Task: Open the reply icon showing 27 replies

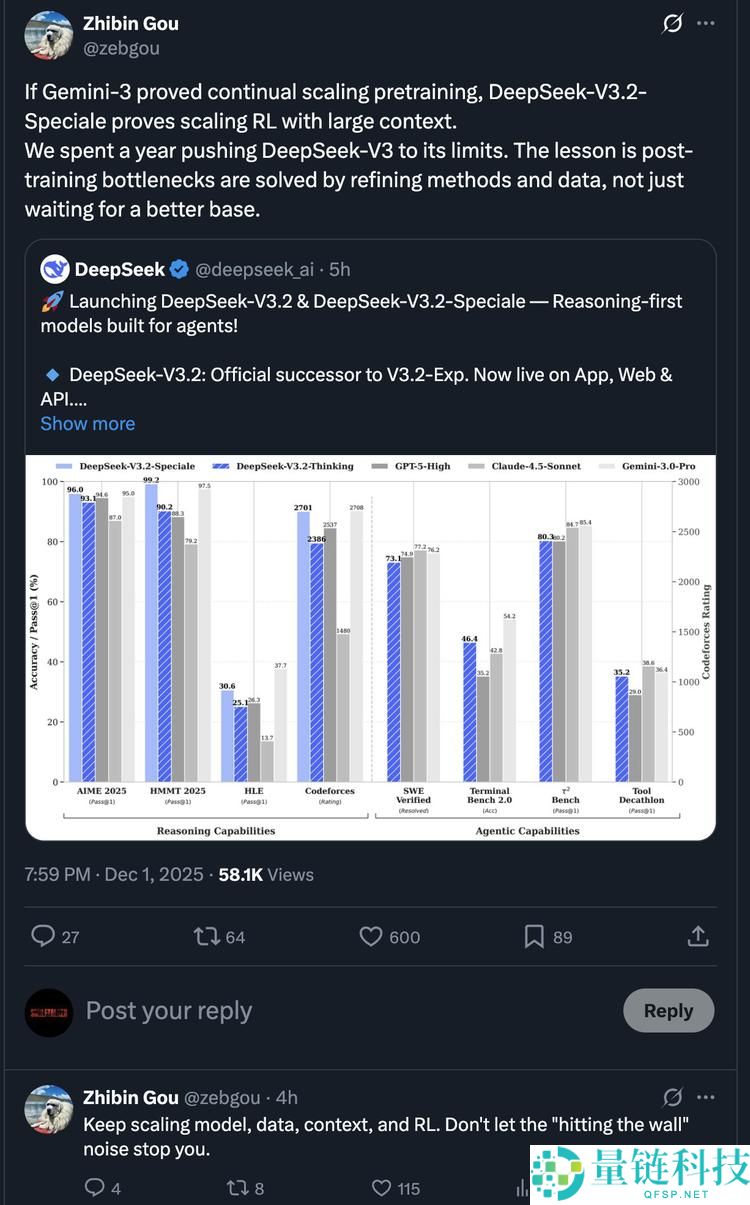Action: (x=43, y=936)
